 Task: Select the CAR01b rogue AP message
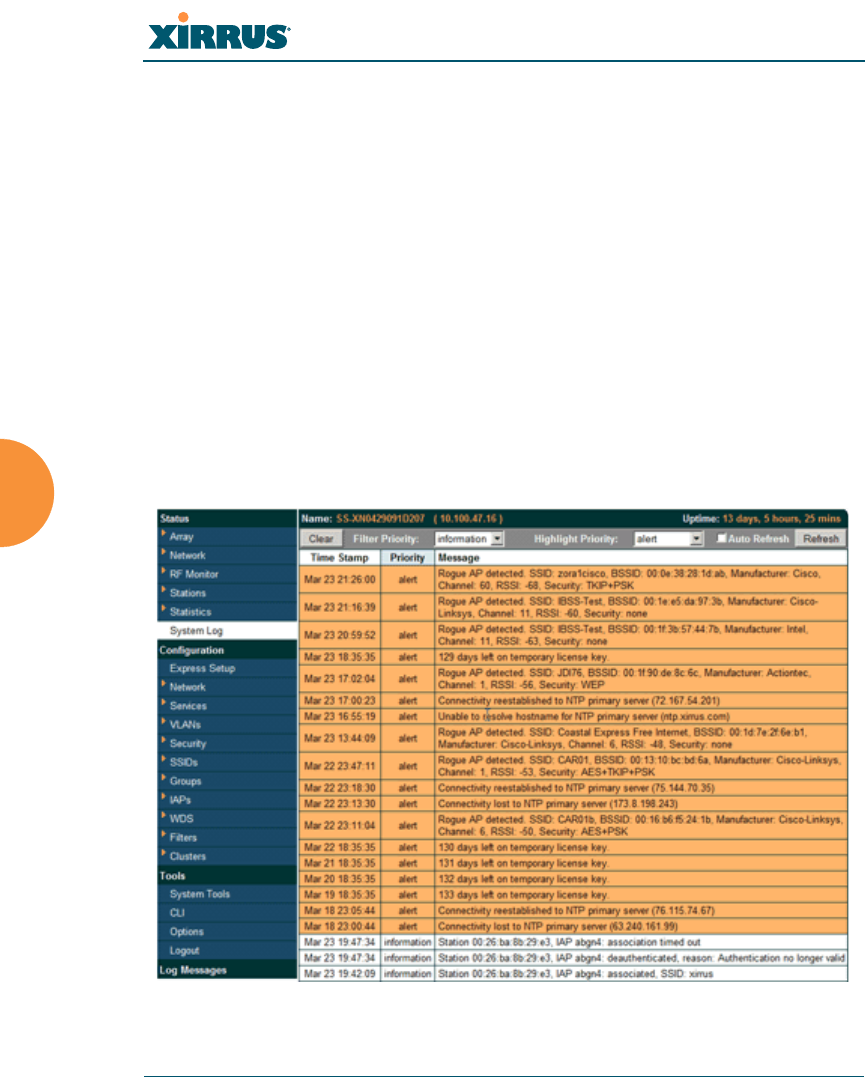click(x=641, y=826)
